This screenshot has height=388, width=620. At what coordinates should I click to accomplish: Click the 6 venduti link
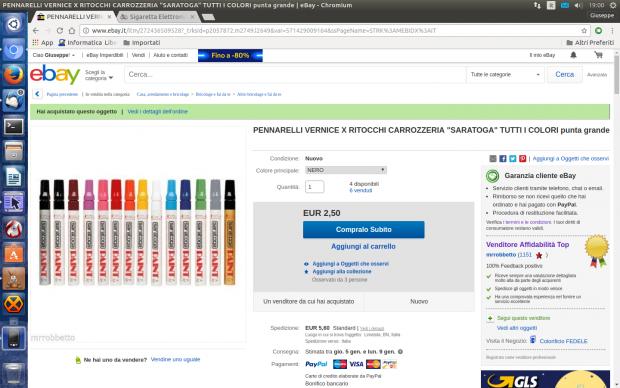361,190
